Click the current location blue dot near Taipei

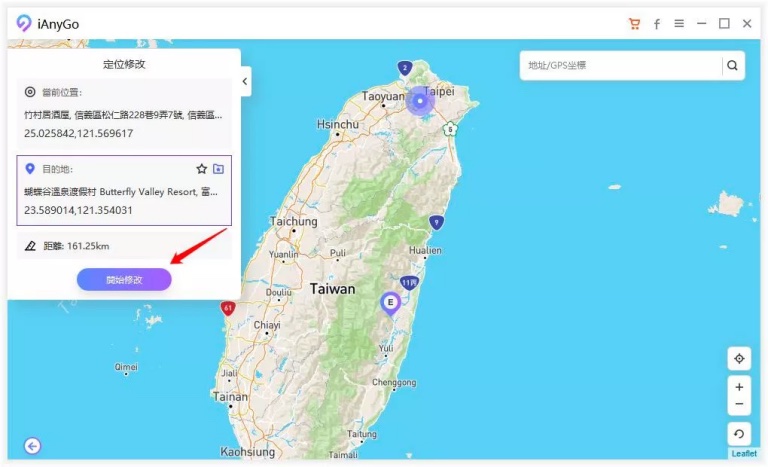coord(420,101)
